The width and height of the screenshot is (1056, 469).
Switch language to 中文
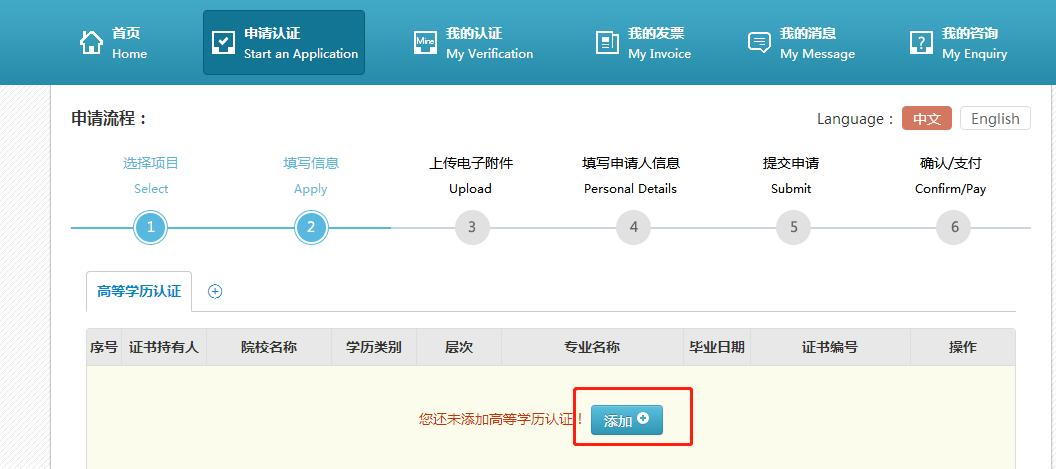pos(926,118)
